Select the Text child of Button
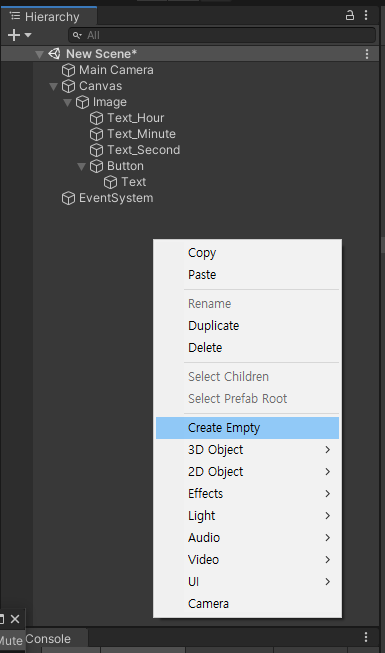 click(x=134, y=182)
